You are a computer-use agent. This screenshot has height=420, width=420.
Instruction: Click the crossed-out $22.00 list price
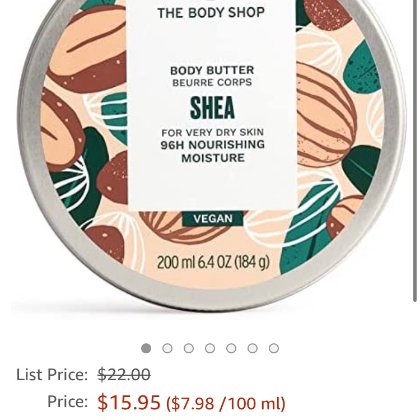point(124,374)
